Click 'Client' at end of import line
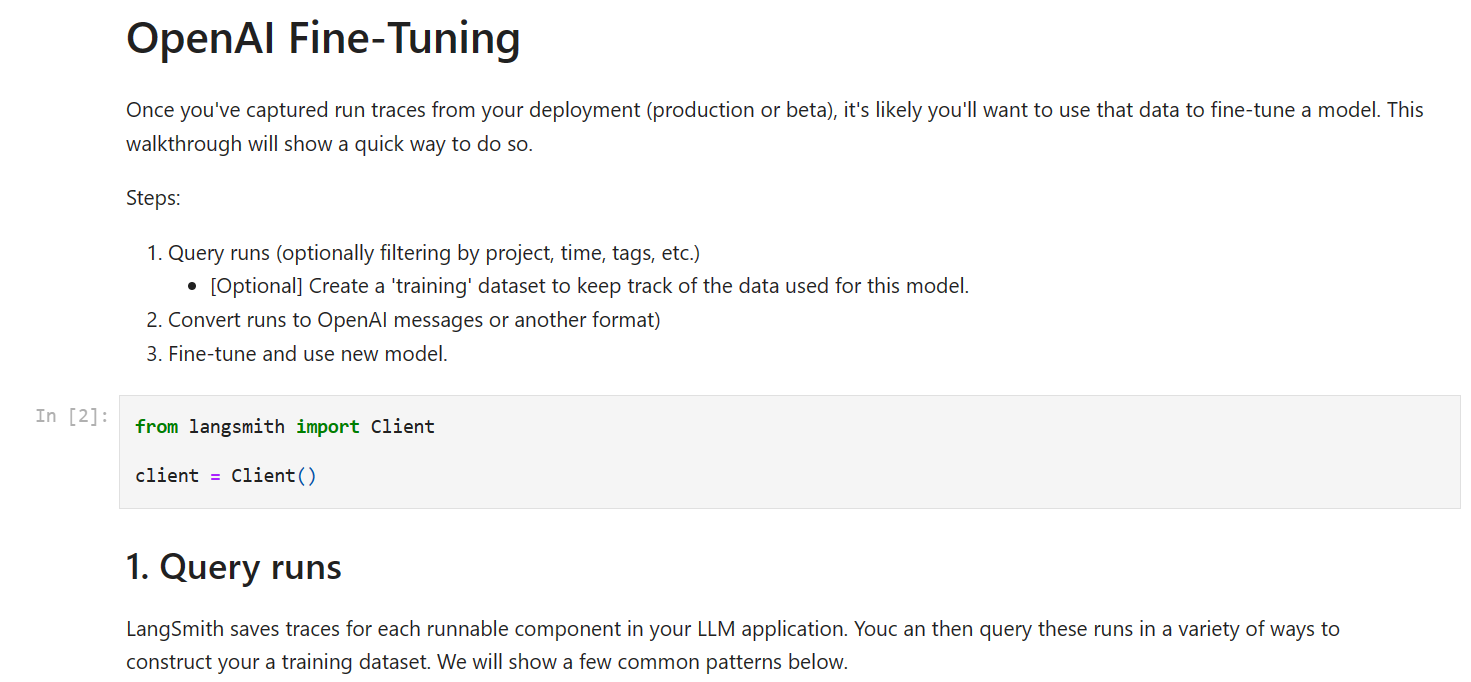This screenshot has width=1471, height=682. click(402, 427)
